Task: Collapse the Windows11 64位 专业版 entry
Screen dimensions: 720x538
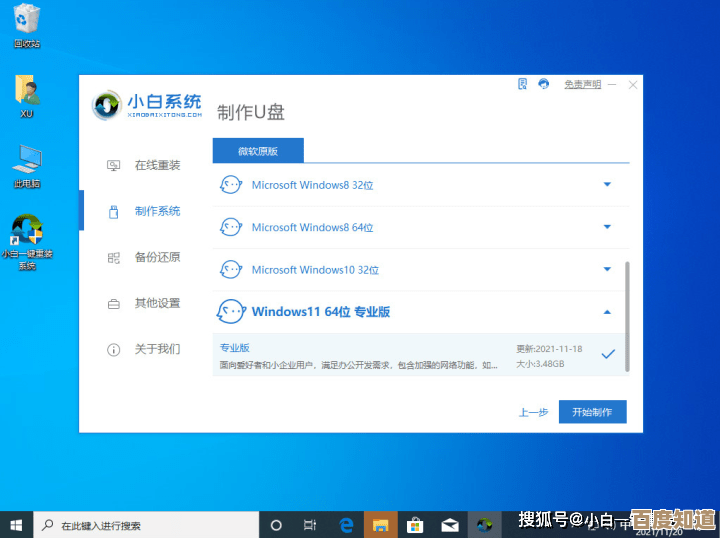Action: [x=607, y=312]
